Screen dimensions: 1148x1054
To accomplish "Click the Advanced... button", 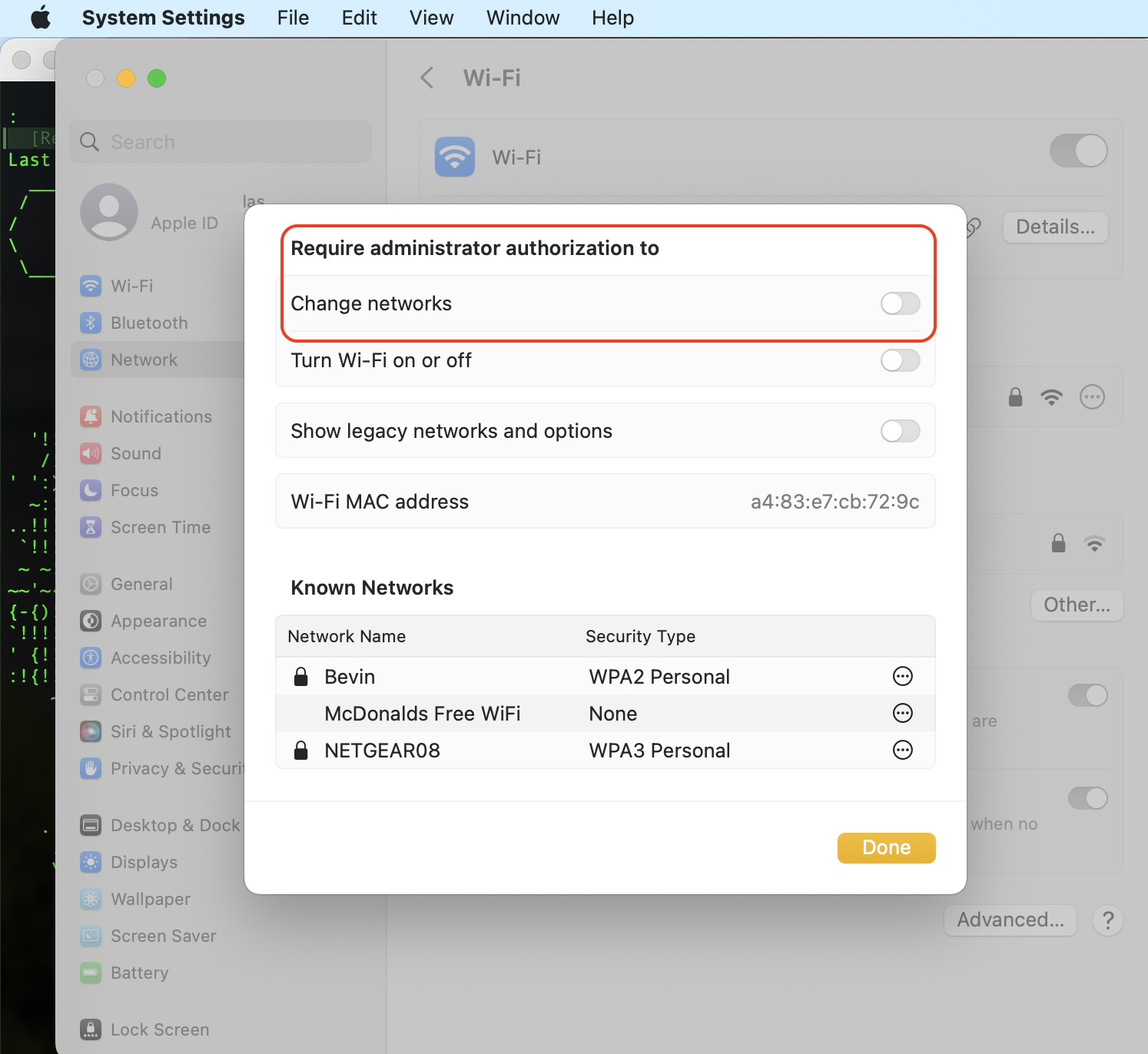I will (x=1010, y=920).
